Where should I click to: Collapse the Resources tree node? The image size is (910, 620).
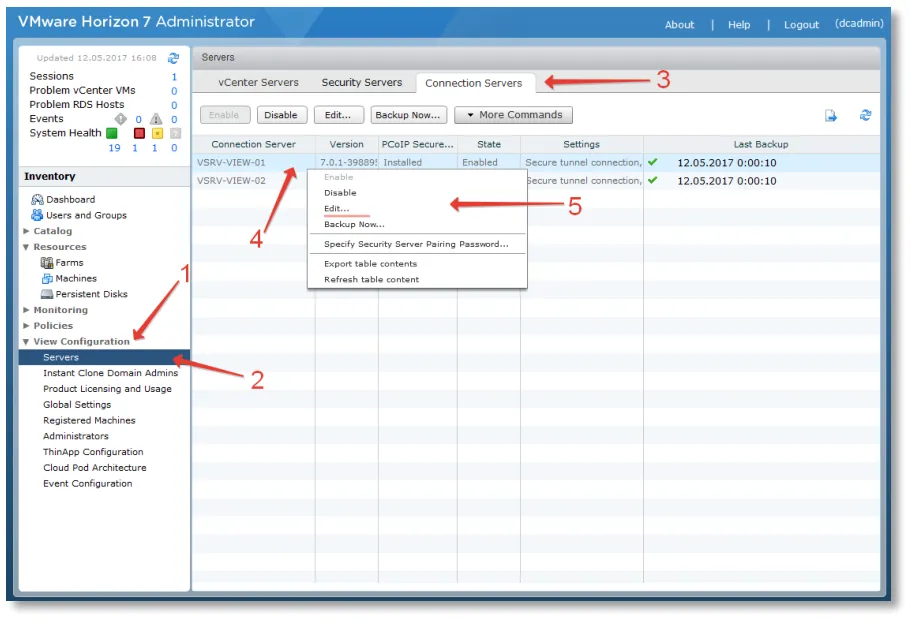26,247
